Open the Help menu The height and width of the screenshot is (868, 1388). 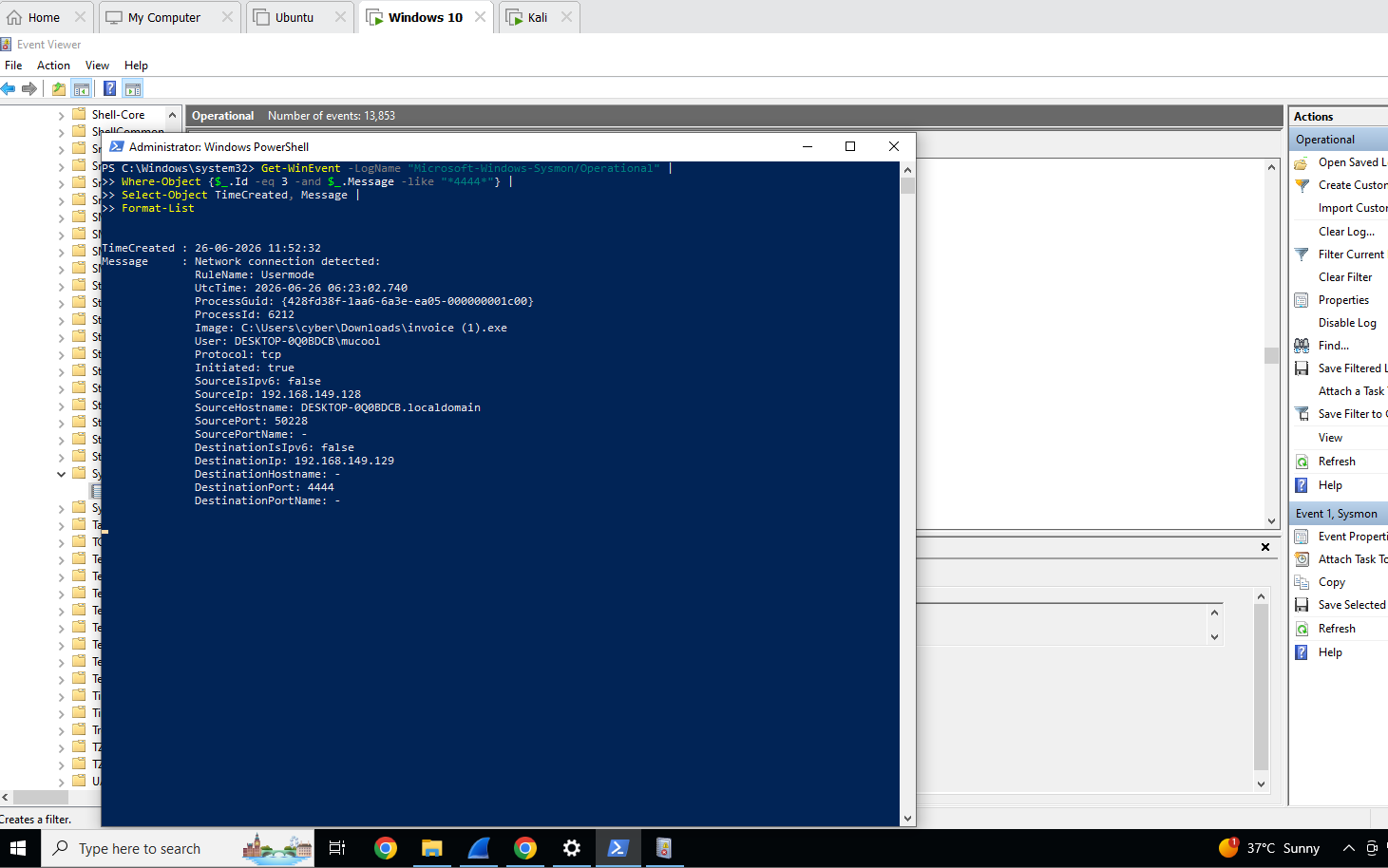136,66
